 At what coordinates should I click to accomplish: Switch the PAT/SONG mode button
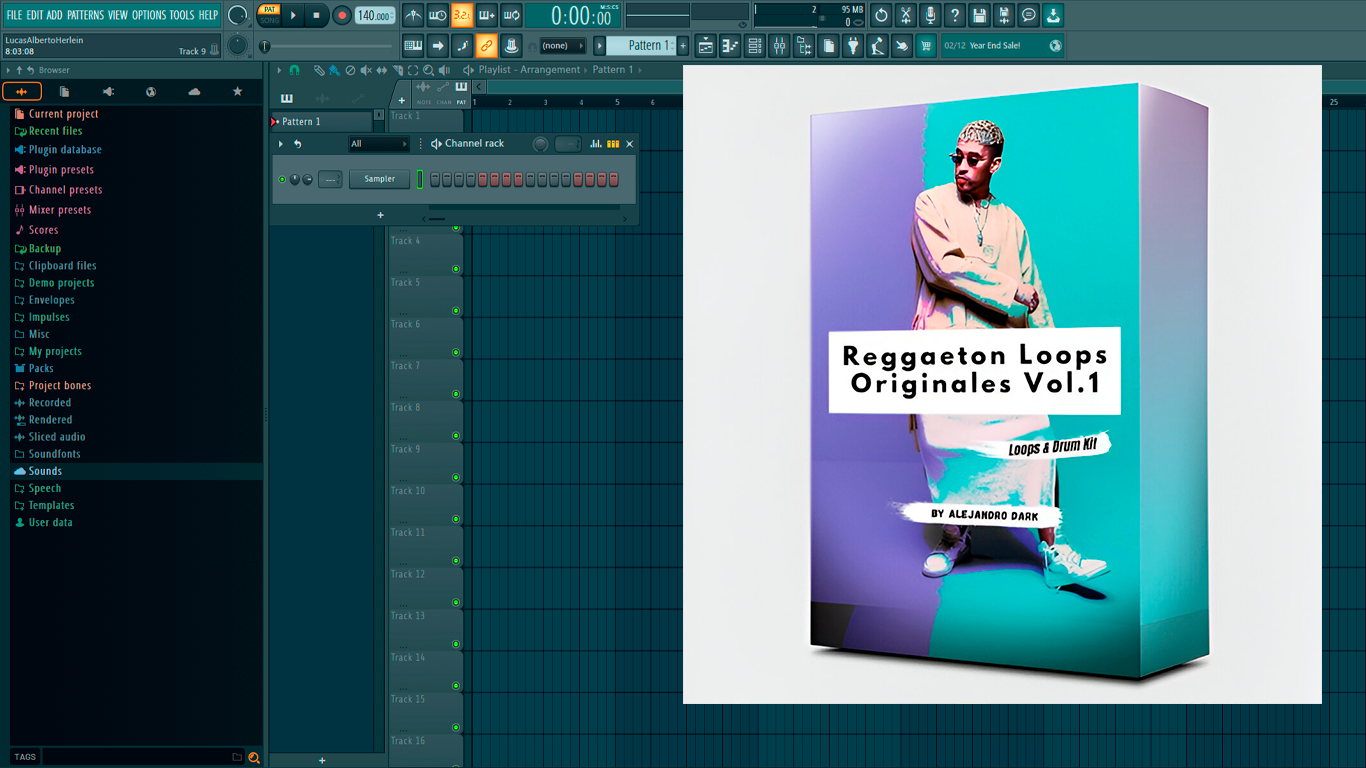point(269,15)
